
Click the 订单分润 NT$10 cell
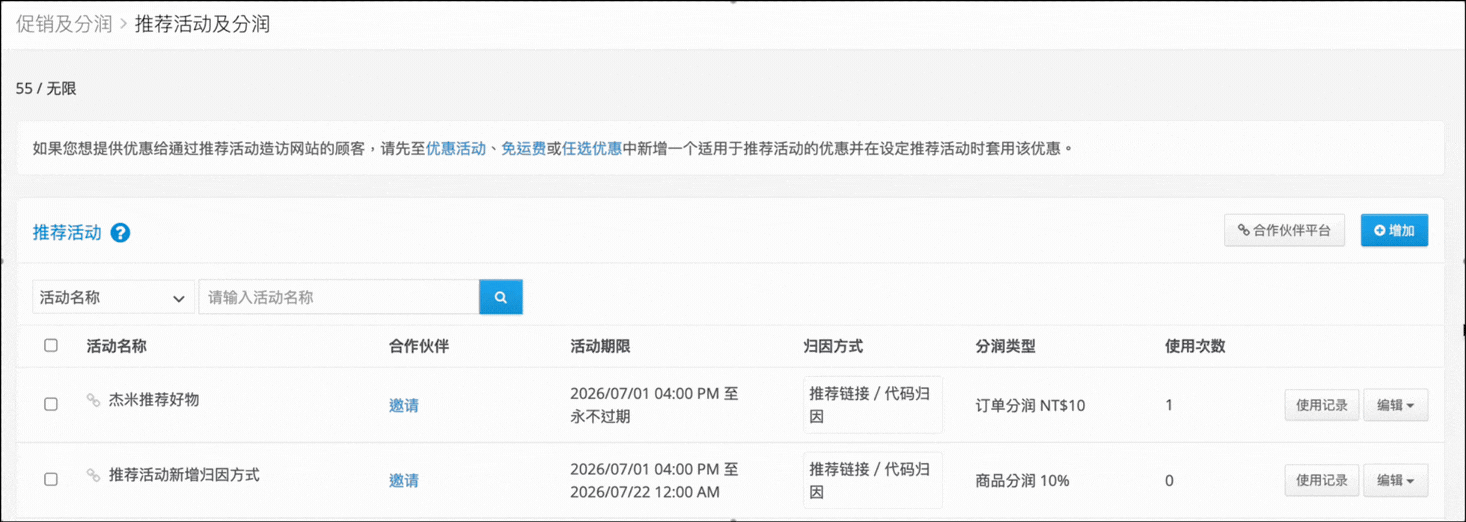click(1030, 405)
